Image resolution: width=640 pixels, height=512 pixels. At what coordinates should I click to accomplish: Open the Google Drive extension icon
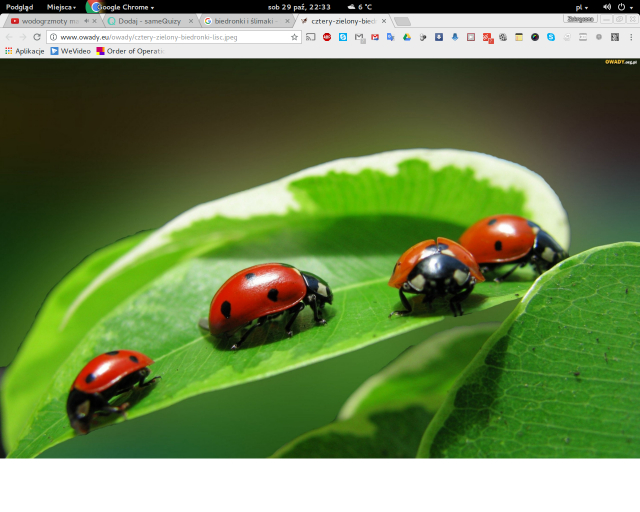407,37
